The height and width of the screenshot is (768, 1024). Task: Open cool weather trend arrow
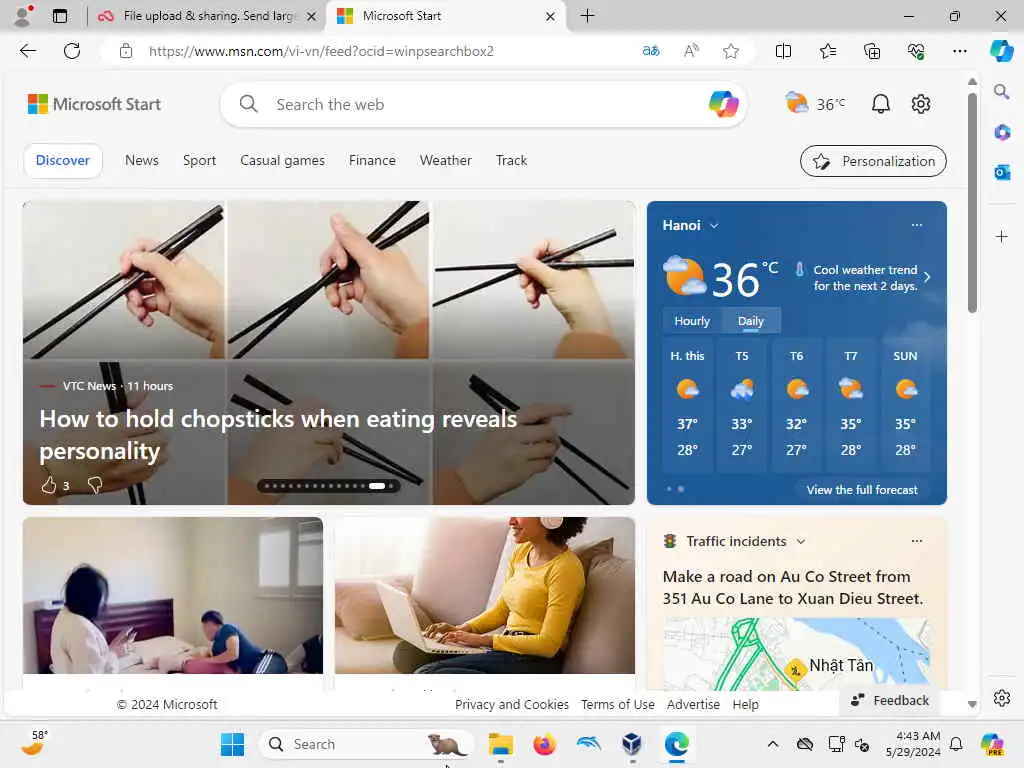tap(926, 277)
